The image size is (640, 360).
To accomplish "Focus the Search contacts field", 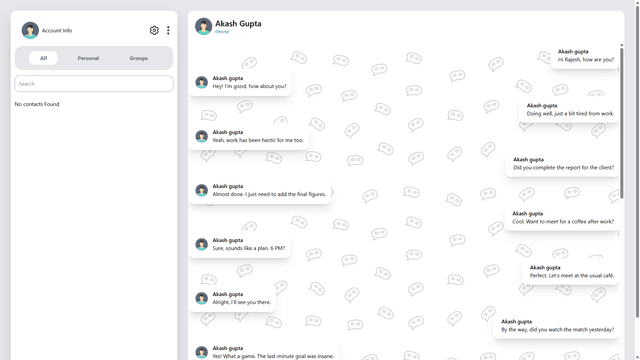I will click(x=94, y=84).
